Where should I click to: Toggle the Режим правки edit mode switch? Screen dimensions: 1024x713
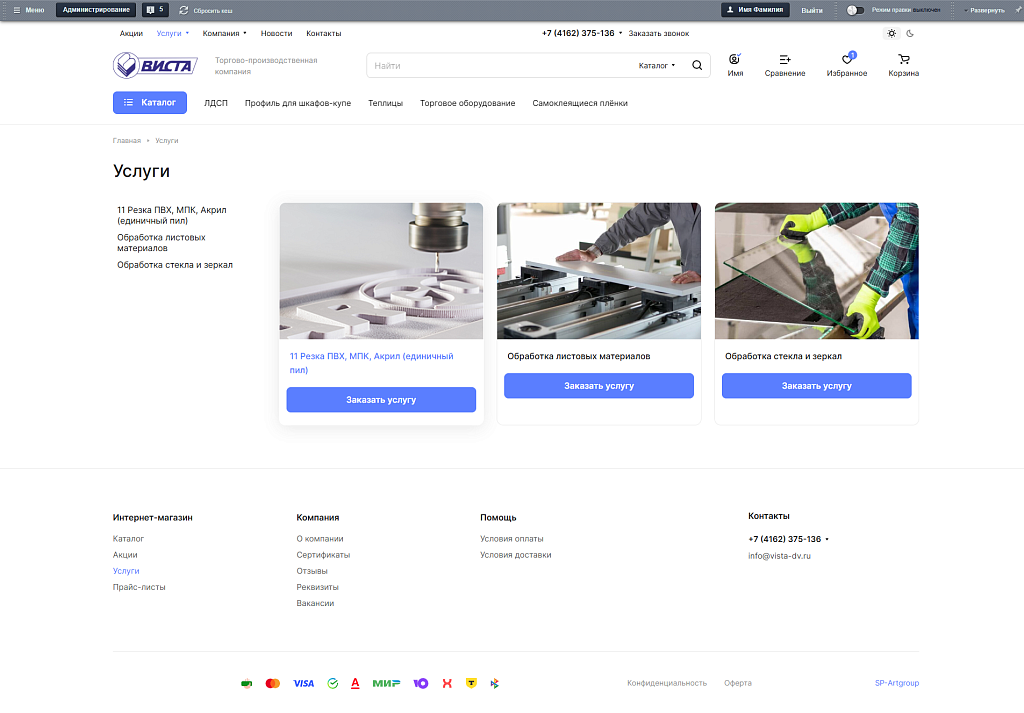(855, 10)
